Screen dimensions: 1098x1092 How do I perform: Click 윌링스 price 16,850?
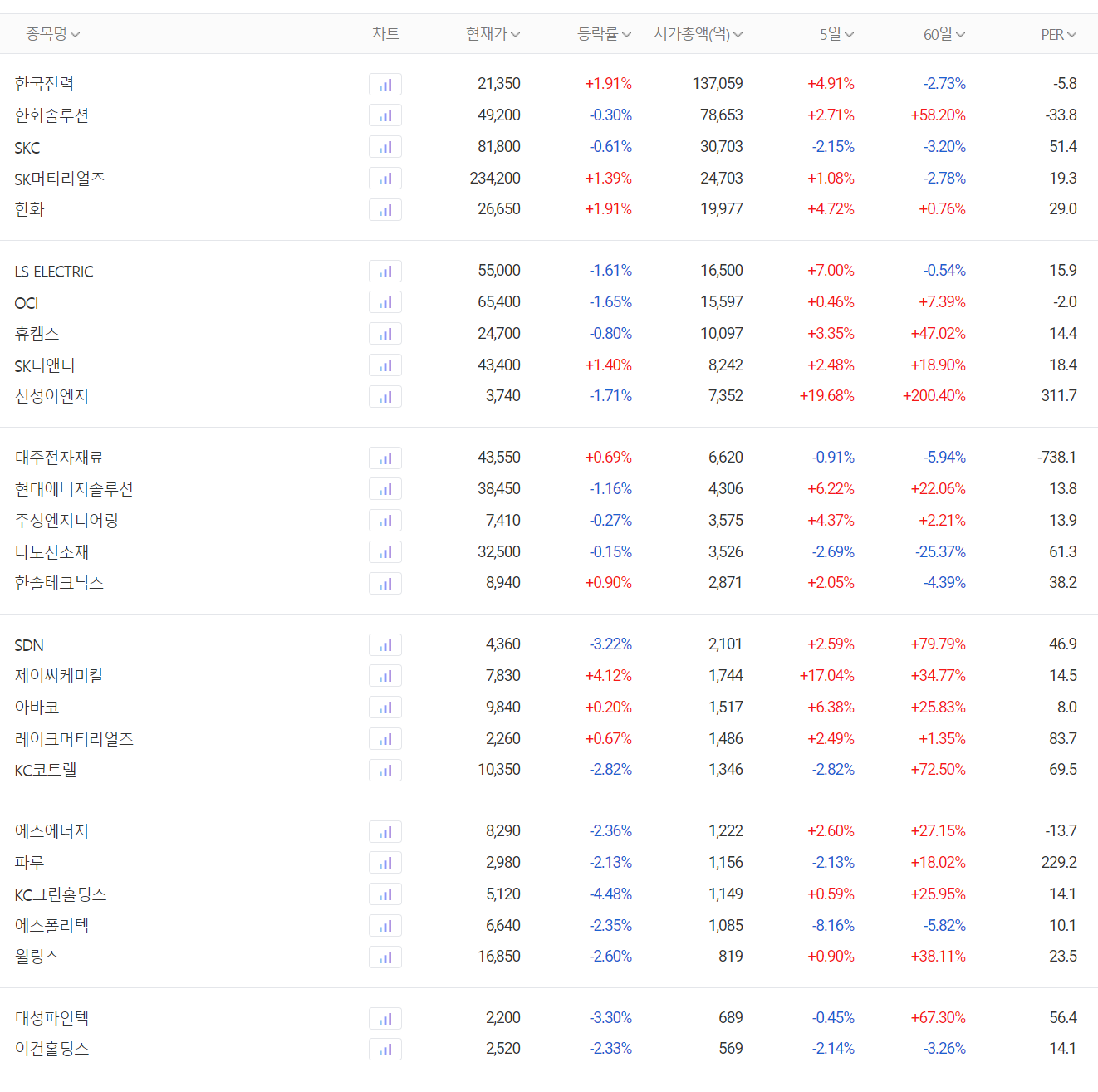point(499,957)
